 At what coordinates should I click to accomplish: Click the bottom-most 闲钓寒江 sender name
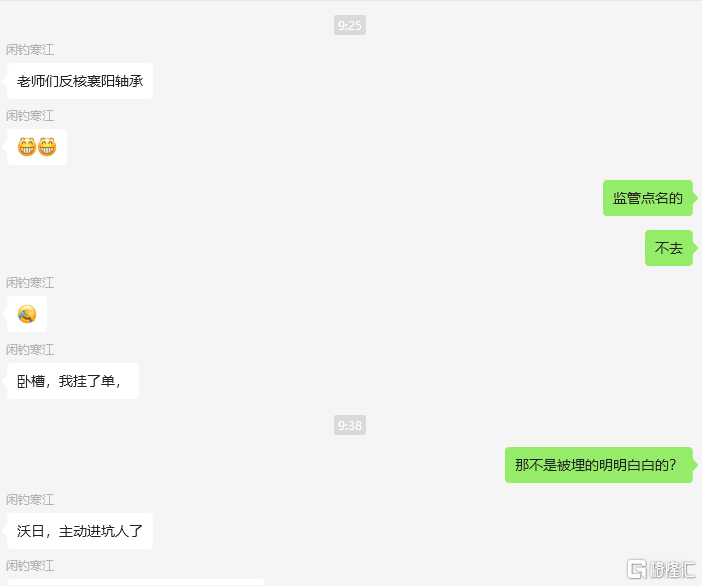pyautogui.click(x=30, y=565)
